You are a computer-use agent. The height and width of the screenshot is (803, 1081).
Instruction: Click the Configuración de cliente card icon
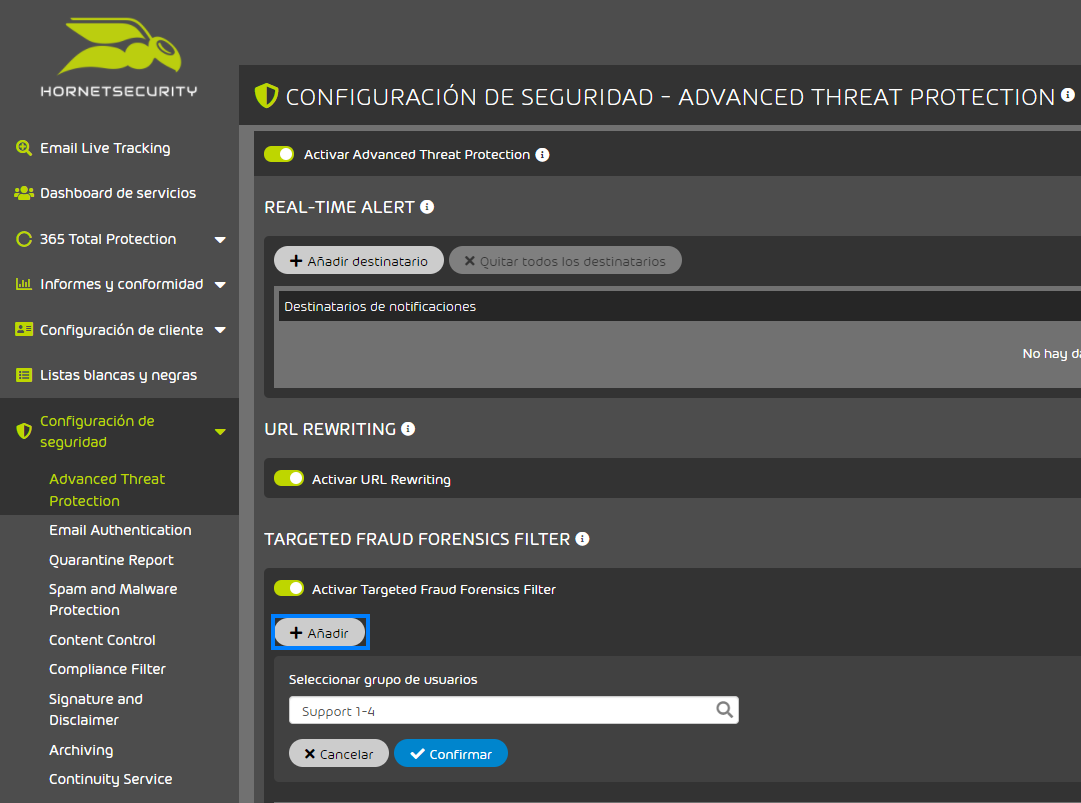click(23, 329)
